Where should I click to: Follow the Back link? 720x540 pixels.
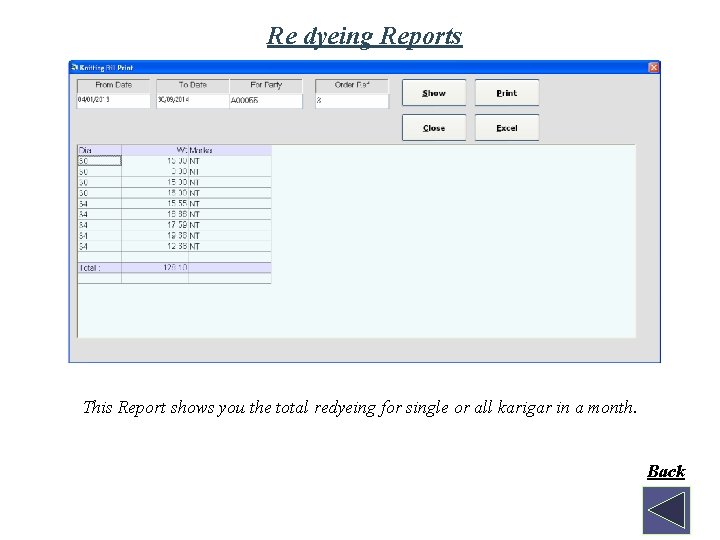pos(666,471)
